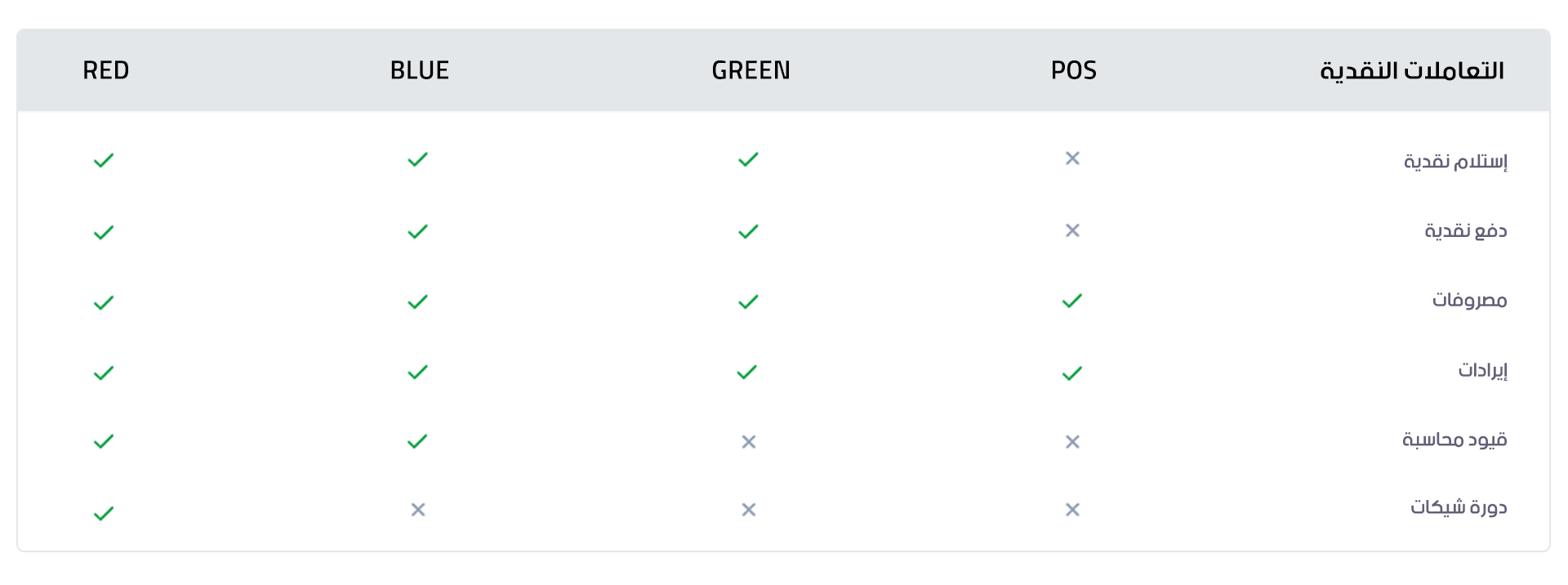Click the دورة شيكات feature label
The height and width of the screenshot is (585, 1568).
pos(1459,507)
